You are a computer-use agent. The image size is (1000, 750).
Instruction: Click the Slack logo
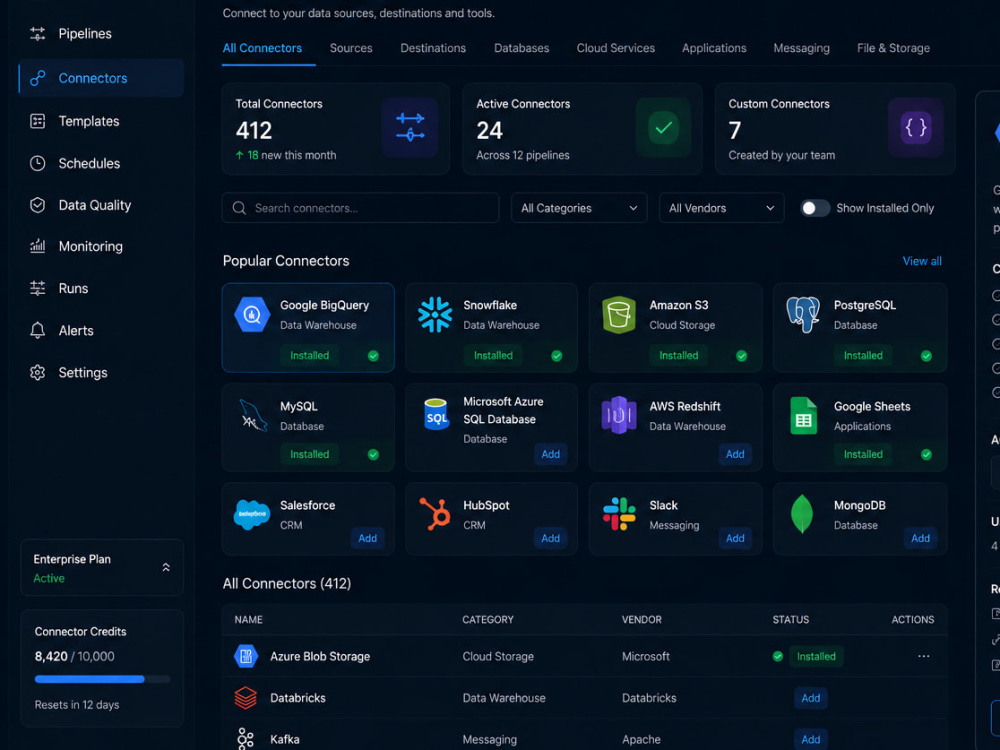click(619, 514)
